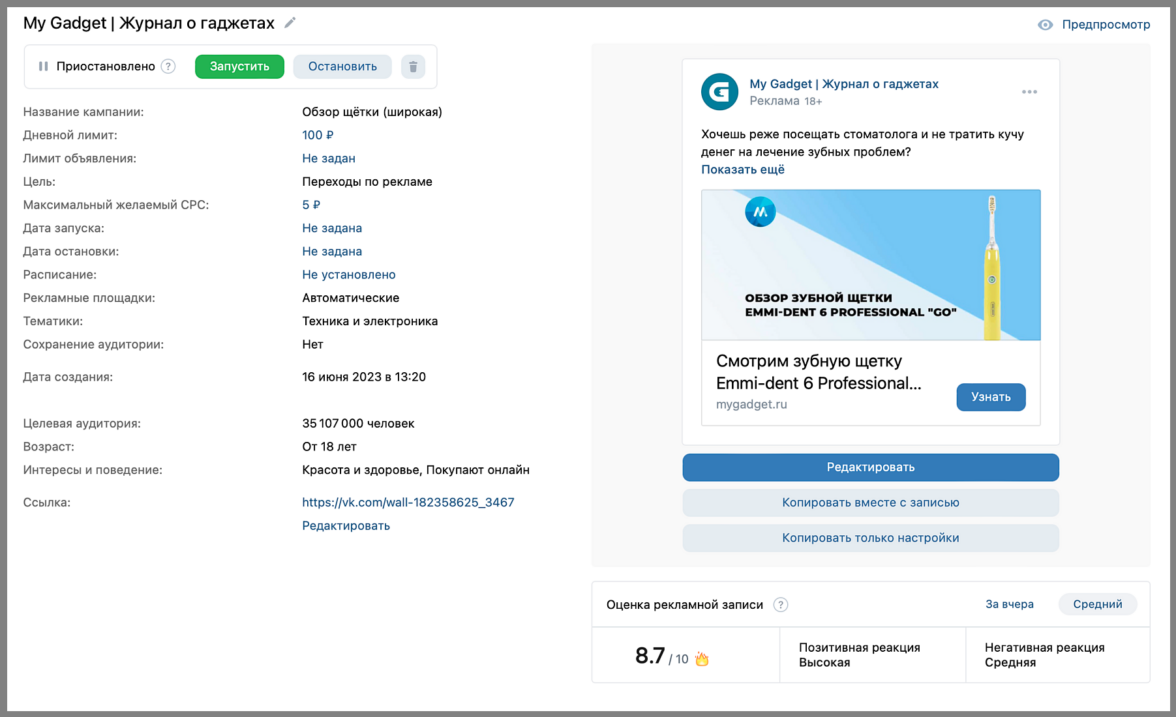The image size is (1176, 717).
Task: Click the help icon beside Оценка рекламной записи
Action: (780, 605)
